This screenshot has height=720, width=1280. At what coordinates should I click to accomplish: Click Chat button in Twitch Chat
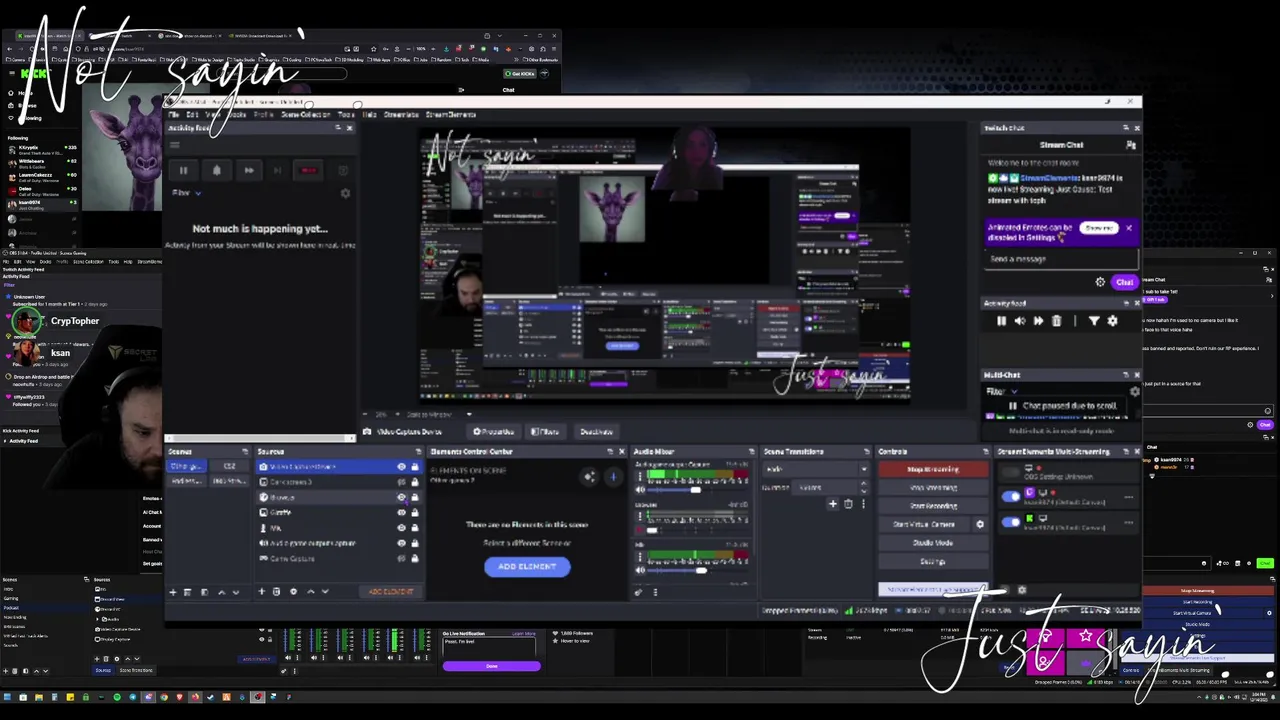[x=1124, y=282]
